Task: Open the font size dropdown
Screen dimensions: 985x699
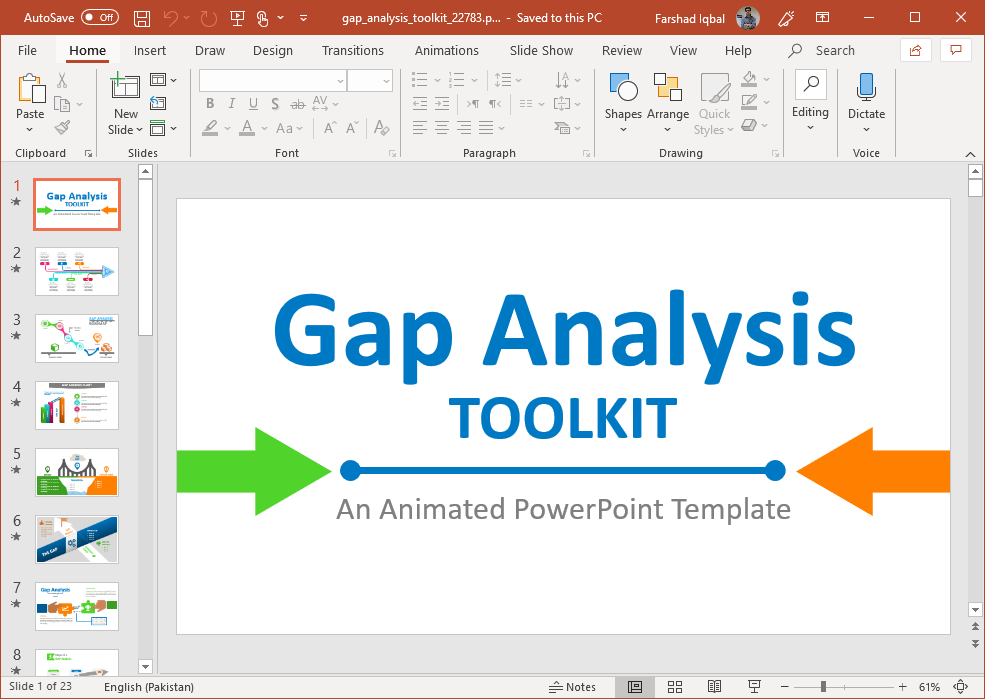Action: pyautogui.click(x=386, y=81)
